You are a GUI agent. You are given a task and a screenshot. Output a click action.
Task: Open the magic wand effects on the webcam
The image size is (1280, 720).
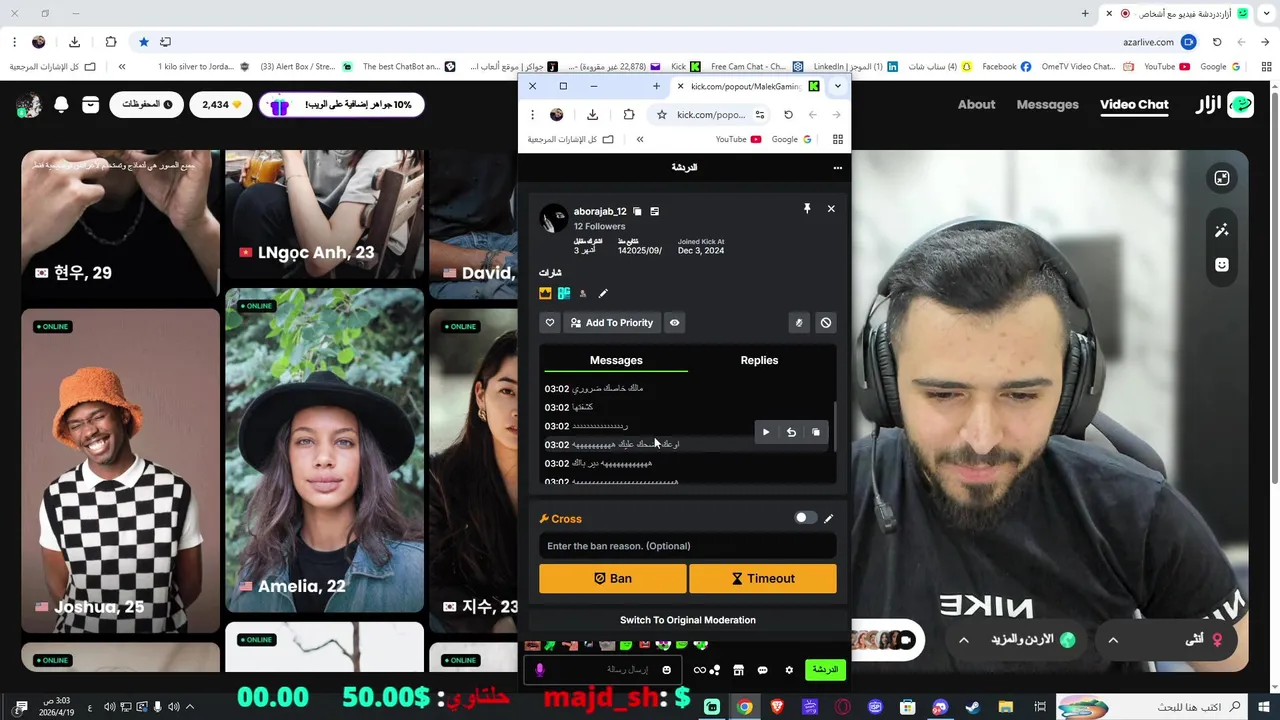(x=1222, y=230)
